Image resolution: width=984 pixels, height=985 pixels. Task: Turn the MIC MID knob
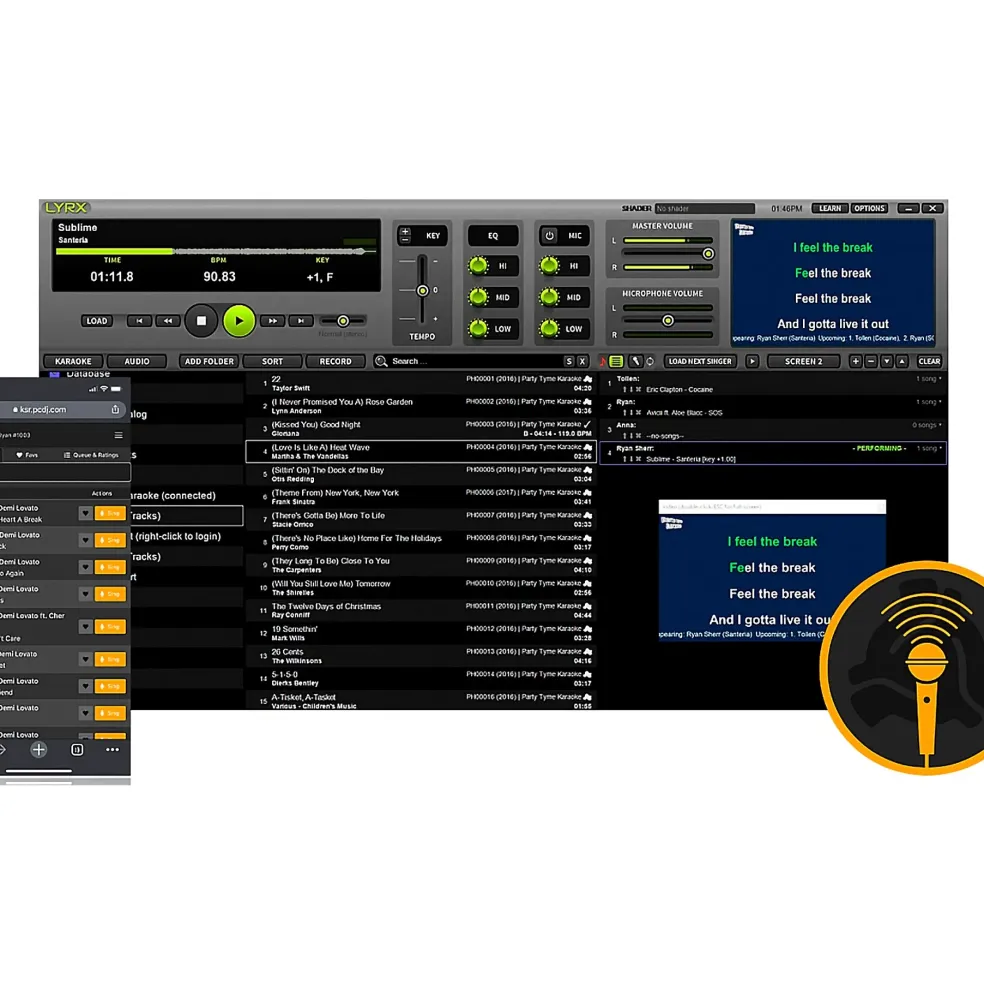point(550,297)
